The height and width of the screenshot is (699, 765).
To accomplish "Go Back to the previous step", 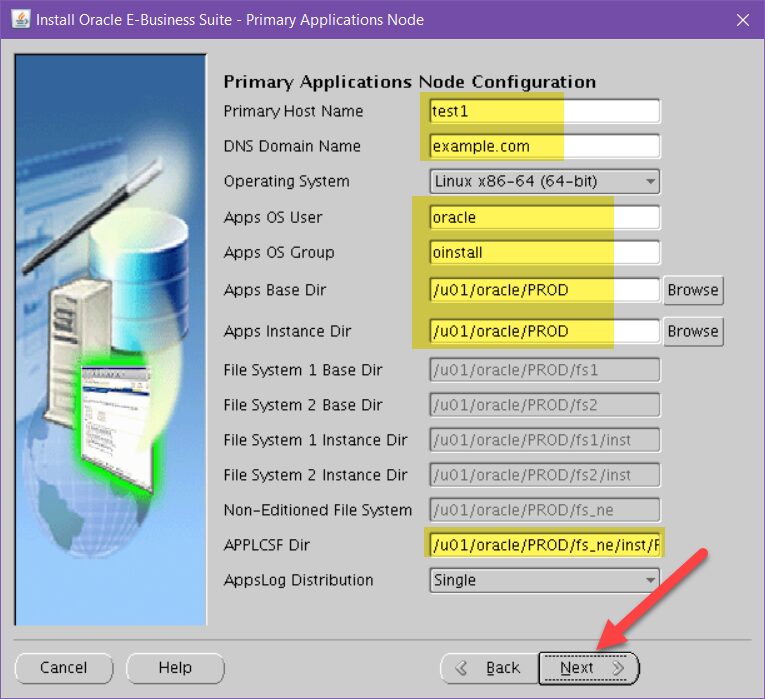I will pos(489,668).
